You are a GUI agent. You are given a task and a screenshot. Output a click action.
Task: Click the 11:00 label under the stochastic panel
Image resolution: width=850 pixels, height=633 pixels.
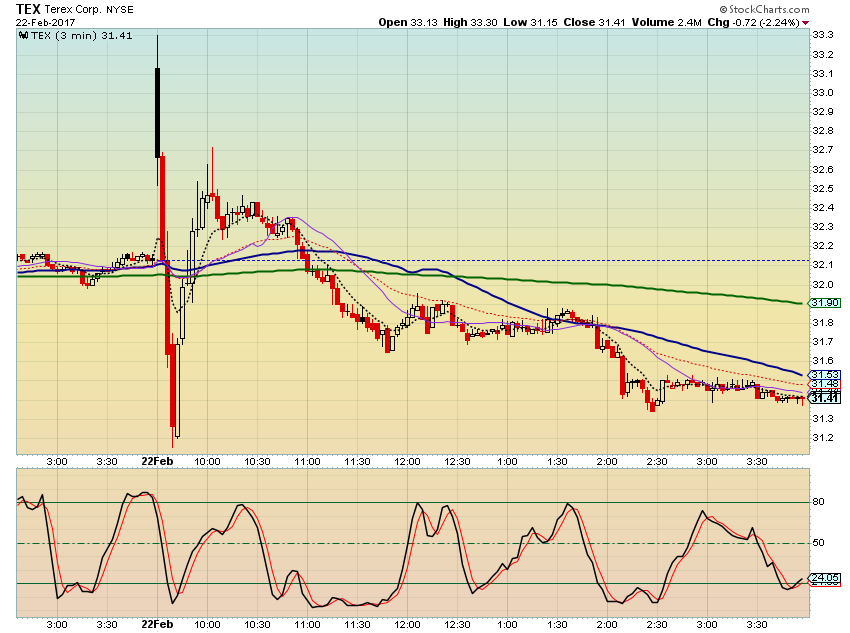tap(307, 625)
